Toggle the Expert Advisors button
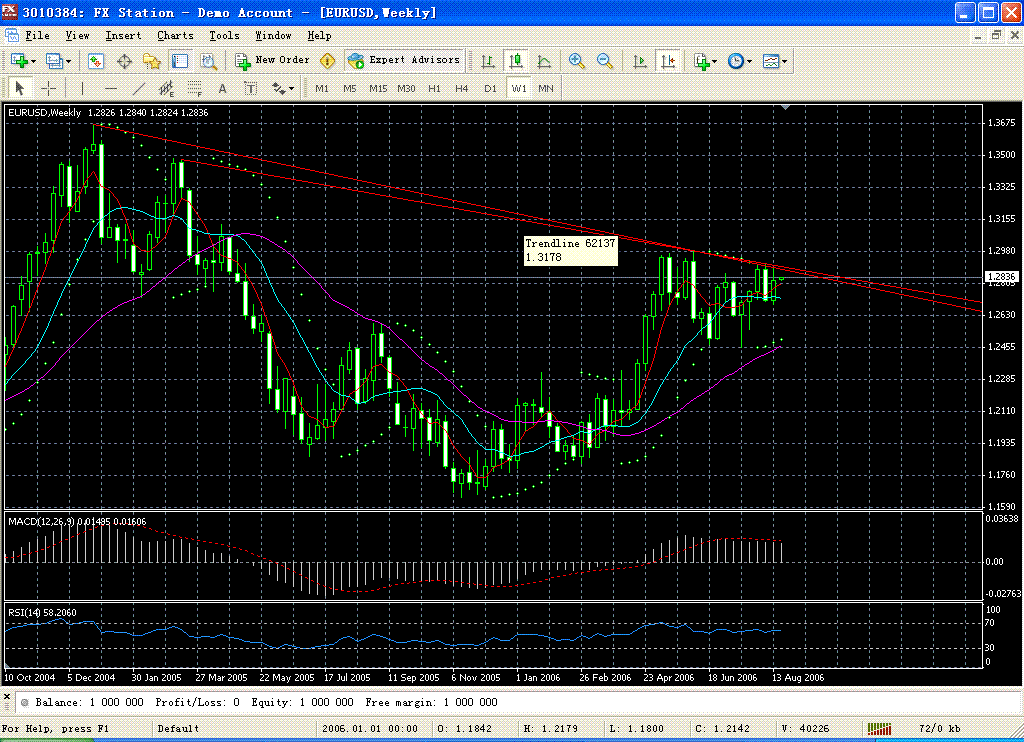The height and width of the screenshot is (742, 1024). pyautogui.click(x=404, y=60)
